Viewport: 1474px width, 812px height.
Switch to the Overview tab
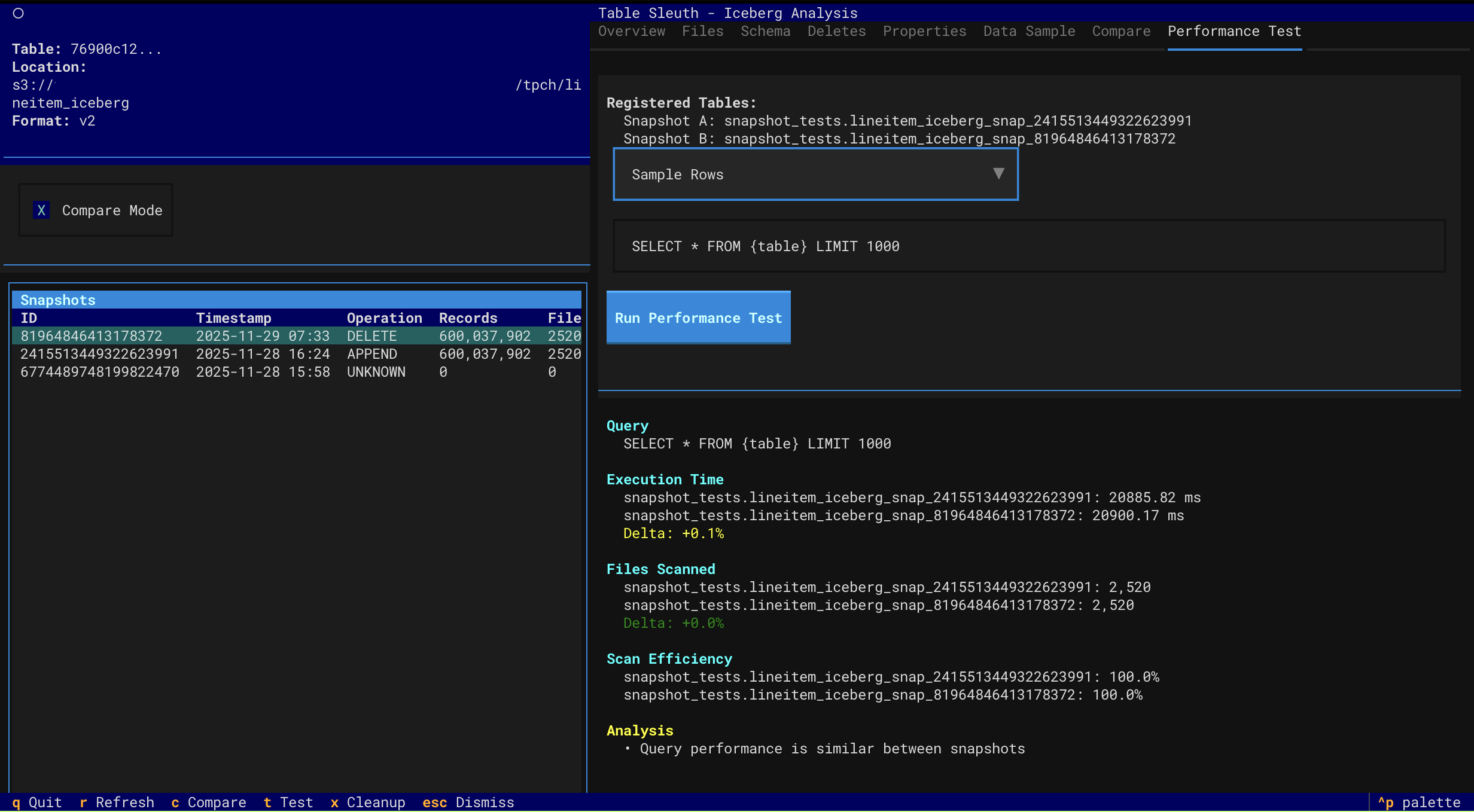(x=631, y=31)
